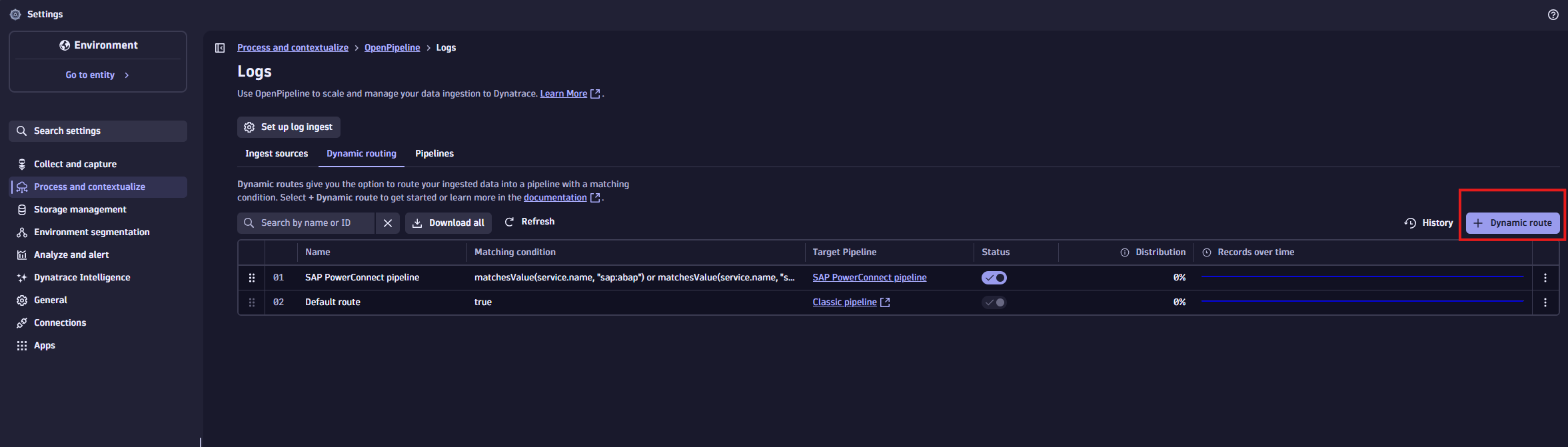Collapse the sidebar panel icon beside breadcrumb
The image size is (1568, 447).
coord(220,48)
